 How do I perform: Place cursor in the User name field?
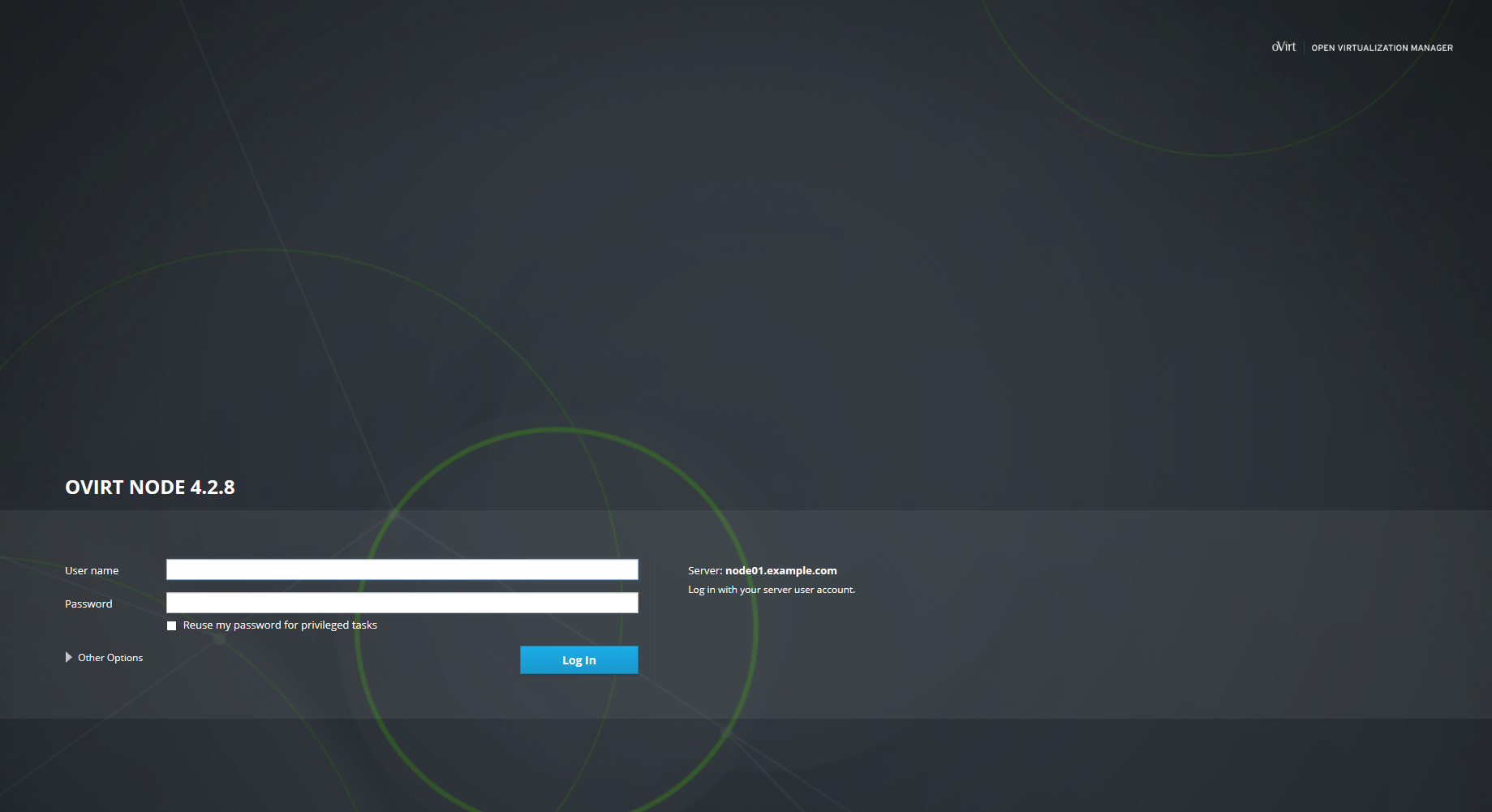point(402,569)
